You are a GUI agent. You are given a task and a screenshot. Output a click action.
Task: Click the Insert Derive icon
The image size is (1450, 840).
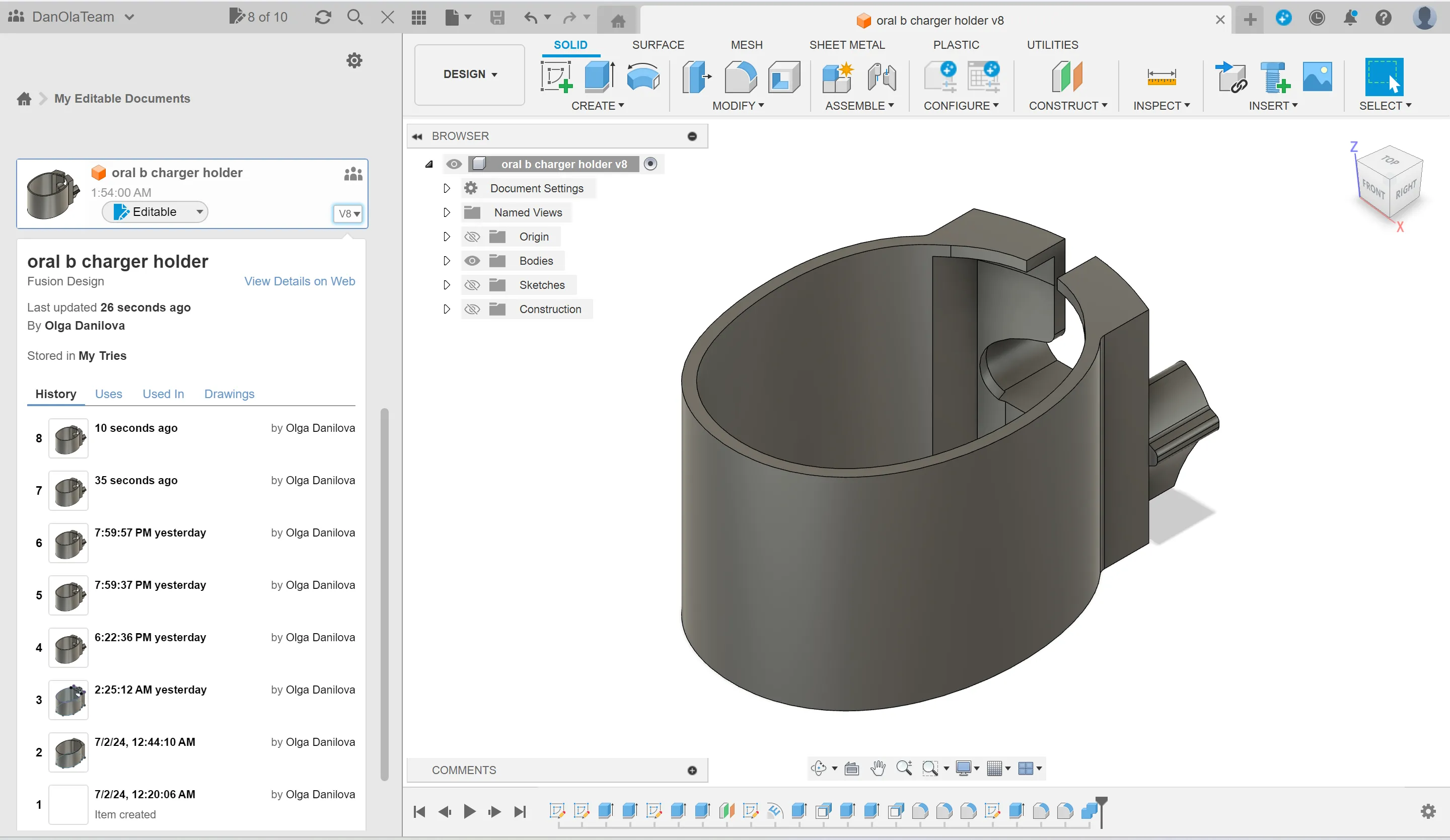1231,77
